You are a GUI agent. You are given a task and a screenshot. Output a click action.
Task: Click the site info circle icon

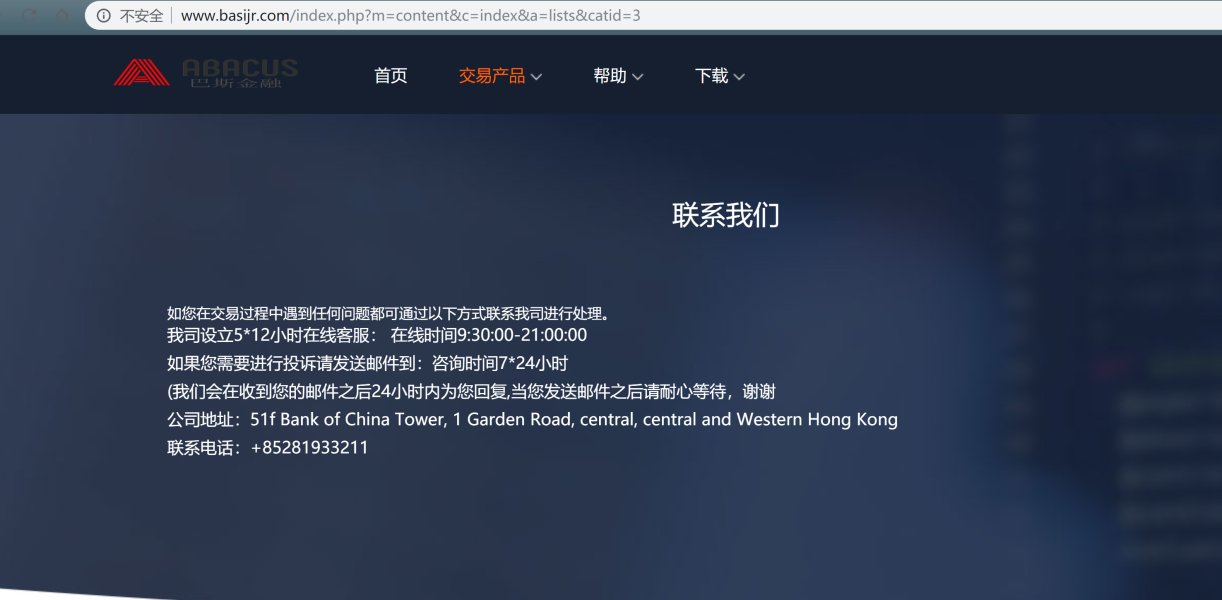tap(104, 15)
